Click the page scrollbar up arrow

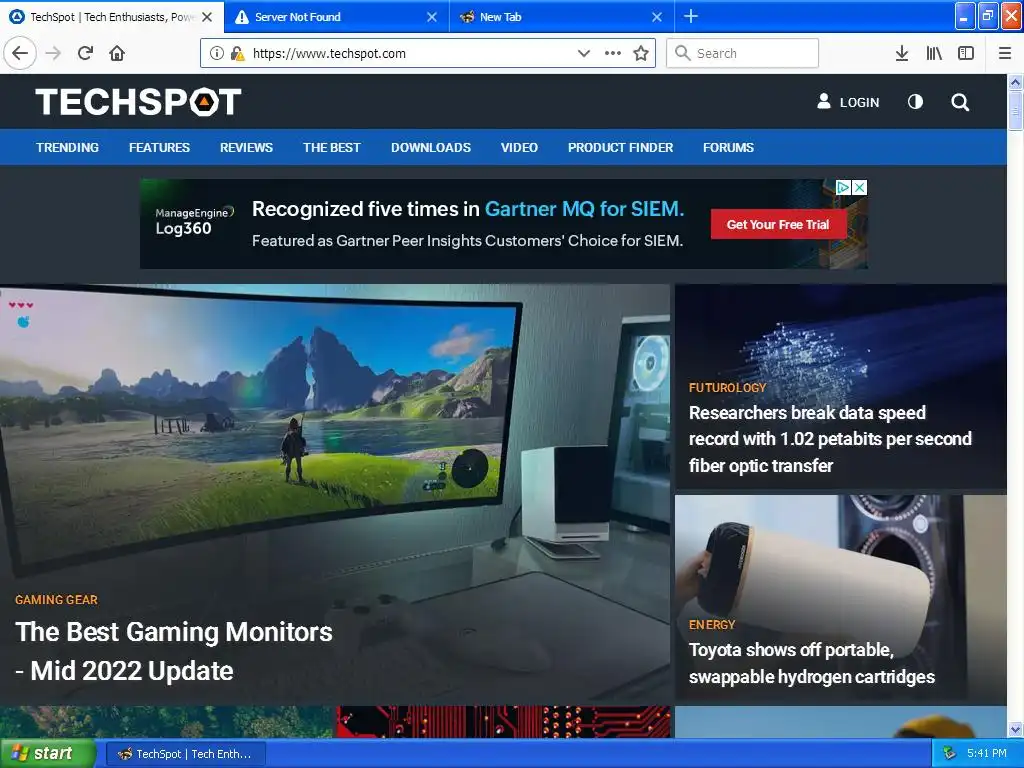1016,82
